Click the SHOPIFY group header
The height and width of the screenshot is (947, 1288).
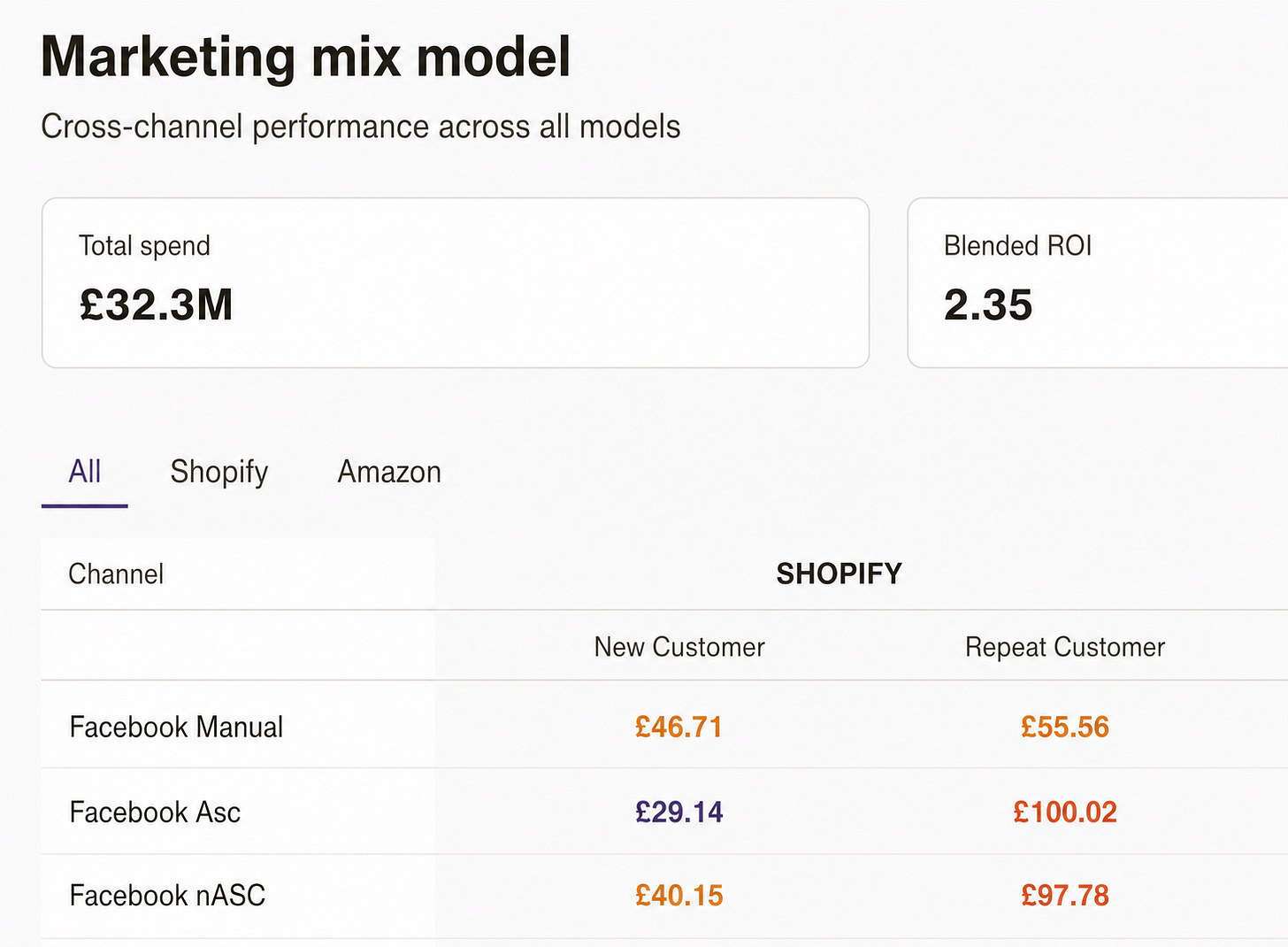(x=839, y=574)
